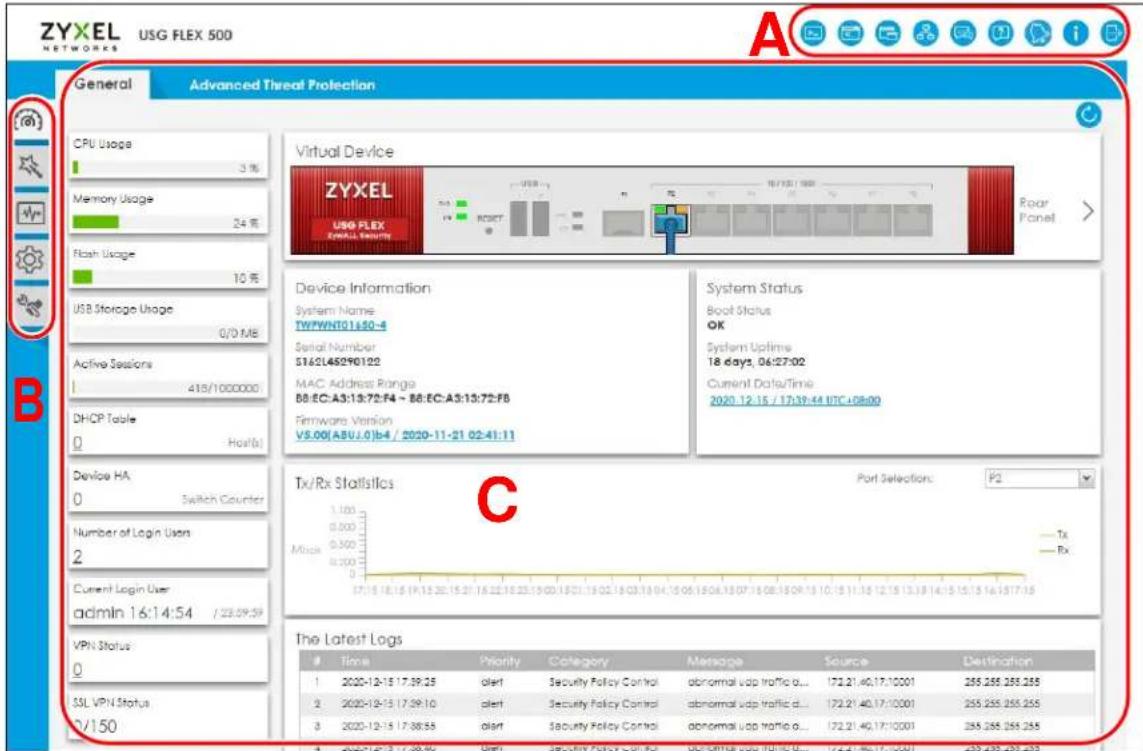The width and height of the screenshot is (1143, 751).
Task: Show the Rear Panel with arrow
Action: pyautogui.click(x=1088, y=211)
